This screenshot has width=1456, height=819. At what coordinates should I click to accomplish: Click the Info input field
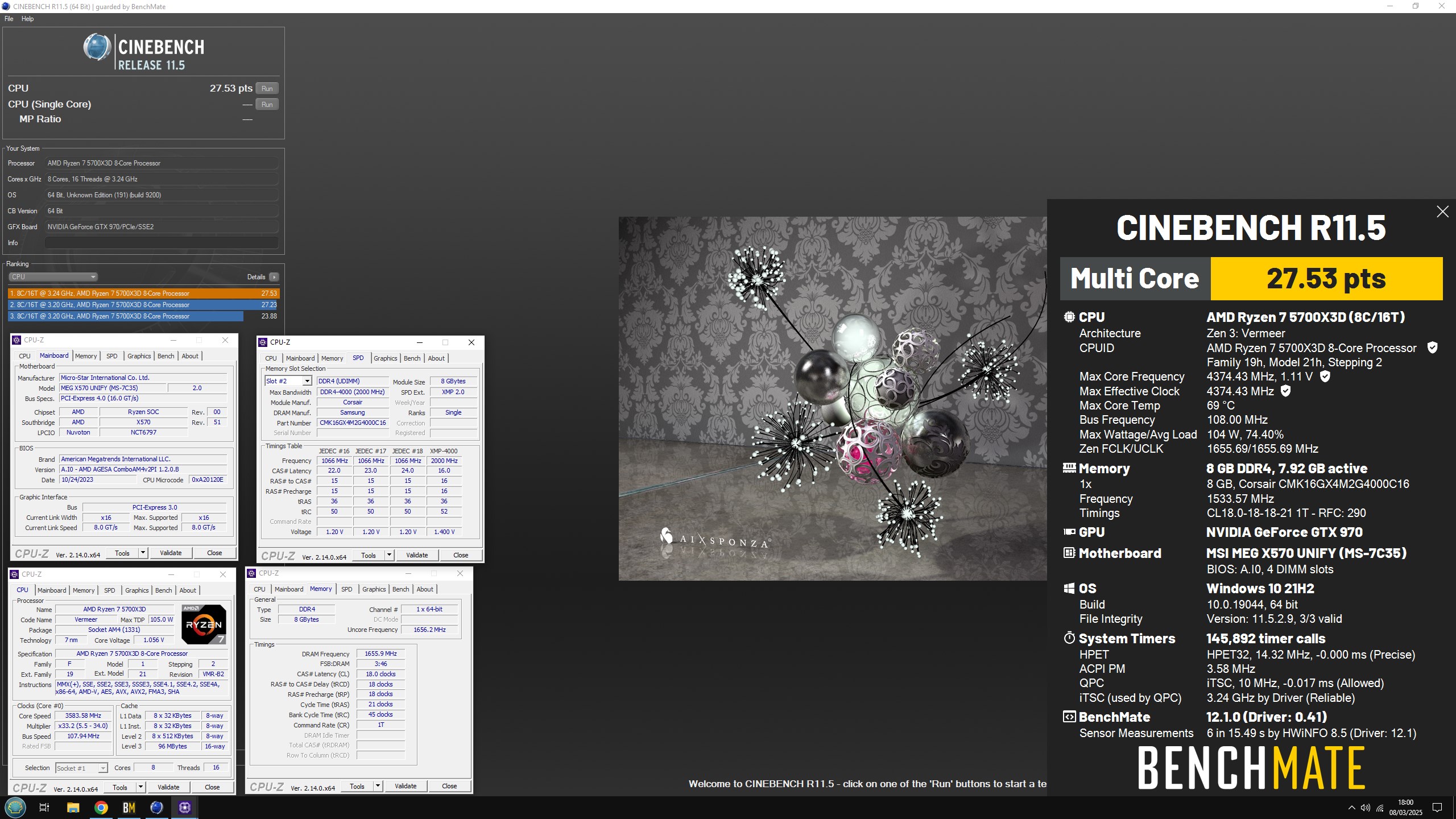point(162,243)
